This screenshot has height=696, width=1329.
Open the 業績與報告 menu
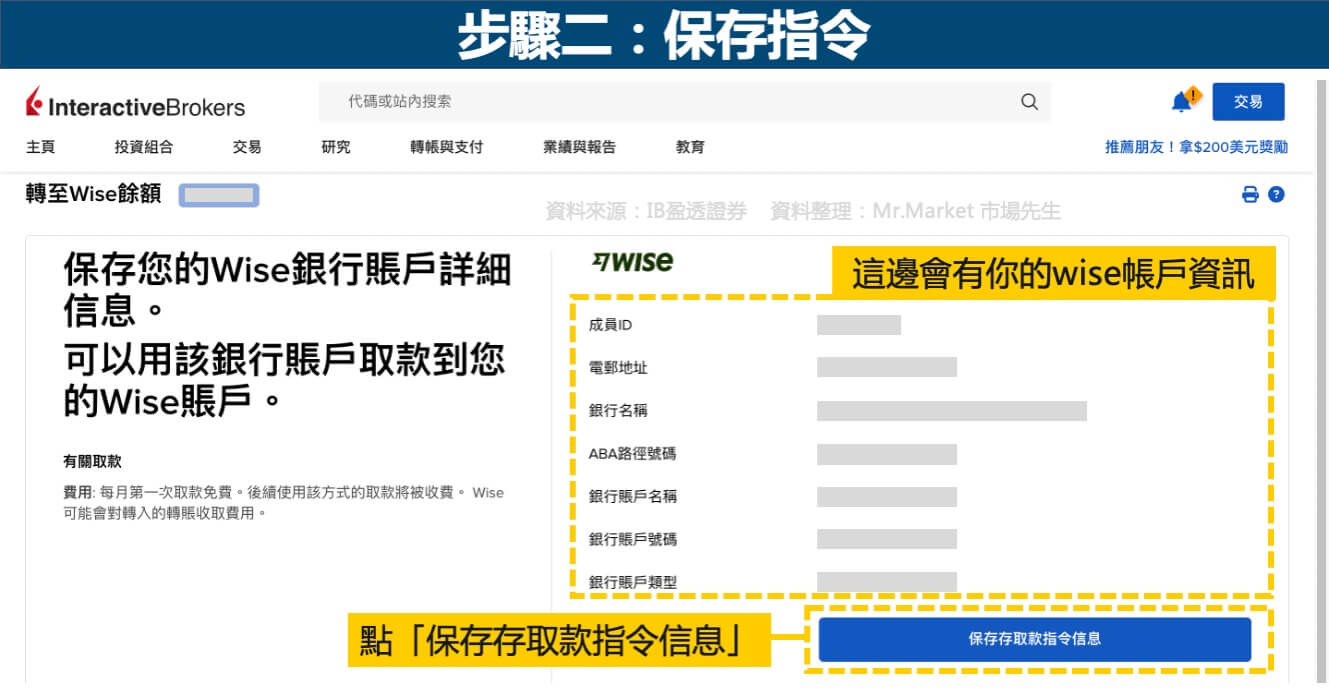click(580, 147)
